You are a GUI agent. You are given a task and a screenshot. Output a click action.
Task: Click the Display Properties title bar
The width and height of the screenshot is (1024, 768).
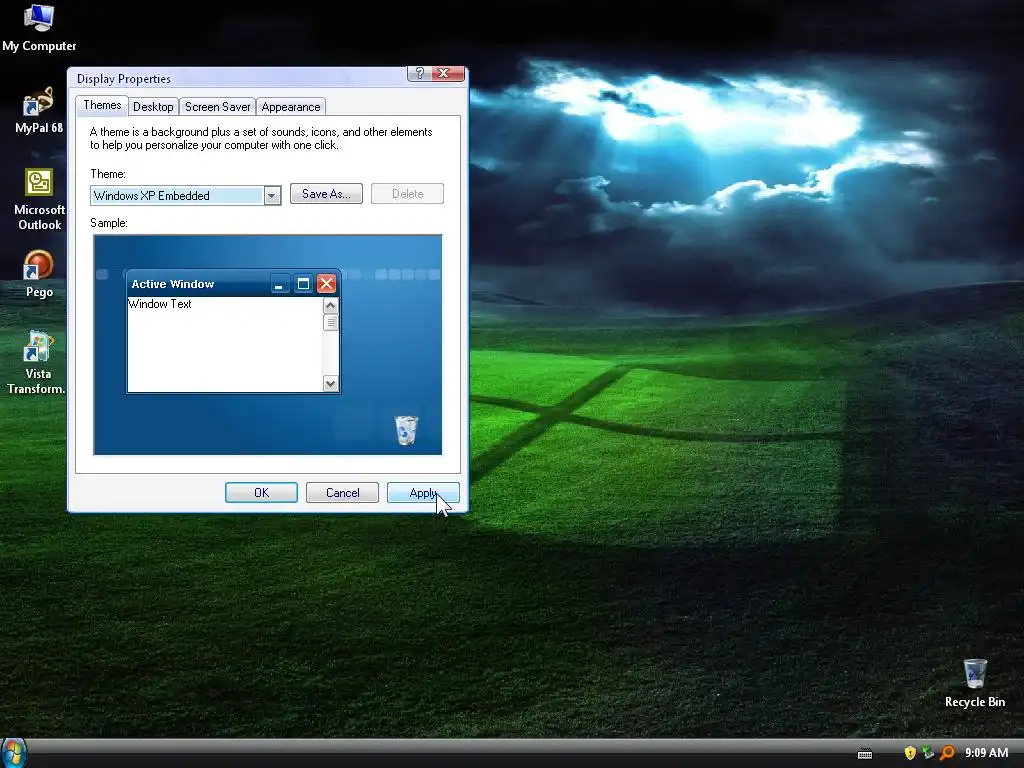pos(238,78)
